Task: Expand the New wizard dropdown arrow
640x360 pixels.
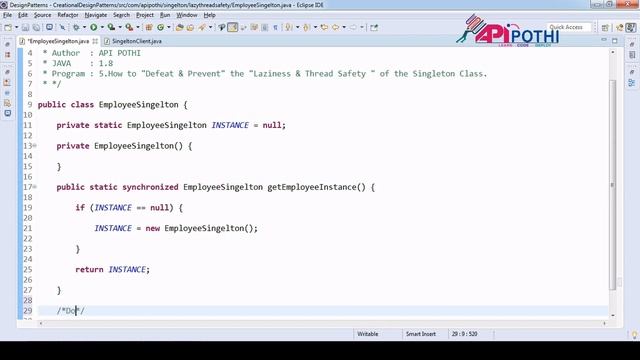Action: [x=16, y=27]
